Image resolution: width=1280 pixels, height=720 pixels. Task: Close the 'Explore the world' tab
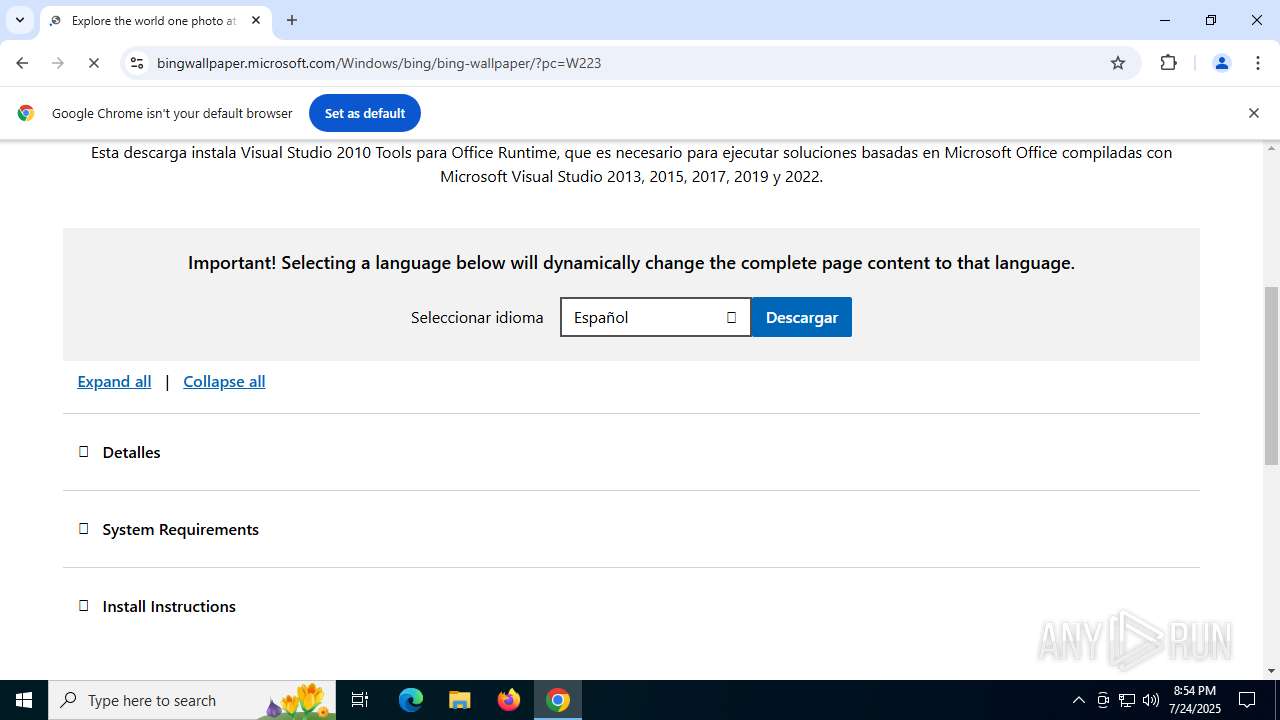[256, 20]
